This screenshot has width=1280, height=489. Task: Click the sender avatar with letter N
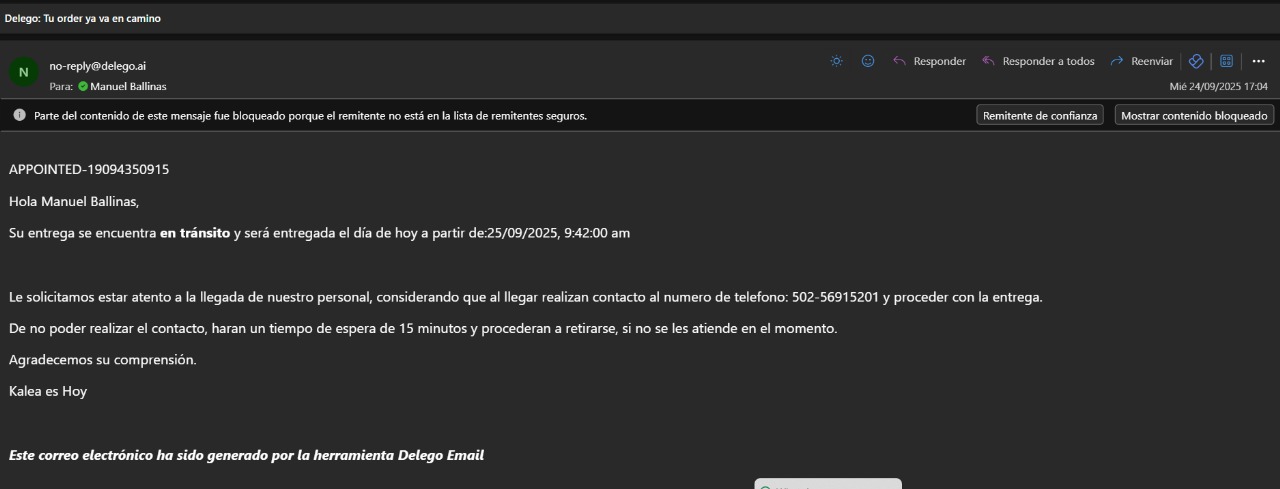pos(23,72)
